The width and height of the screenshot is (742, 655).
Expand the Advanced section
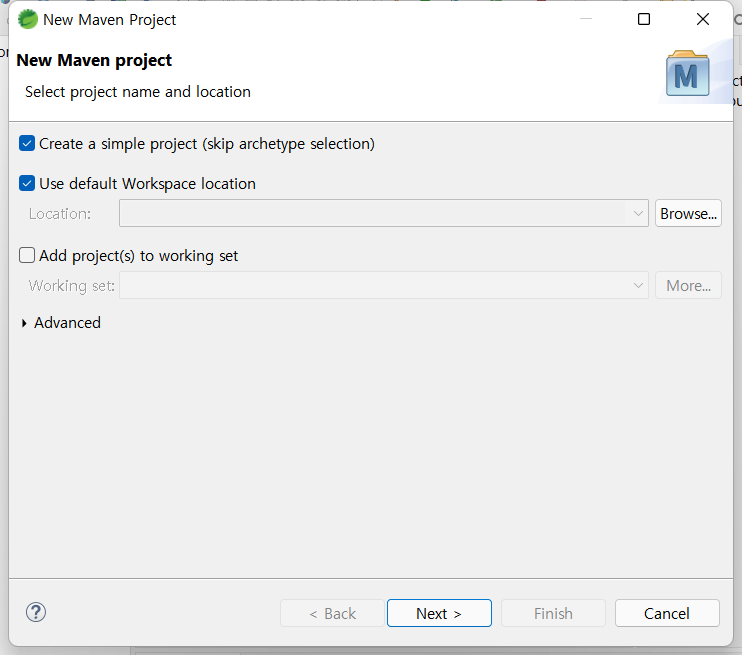pos(24,323)
